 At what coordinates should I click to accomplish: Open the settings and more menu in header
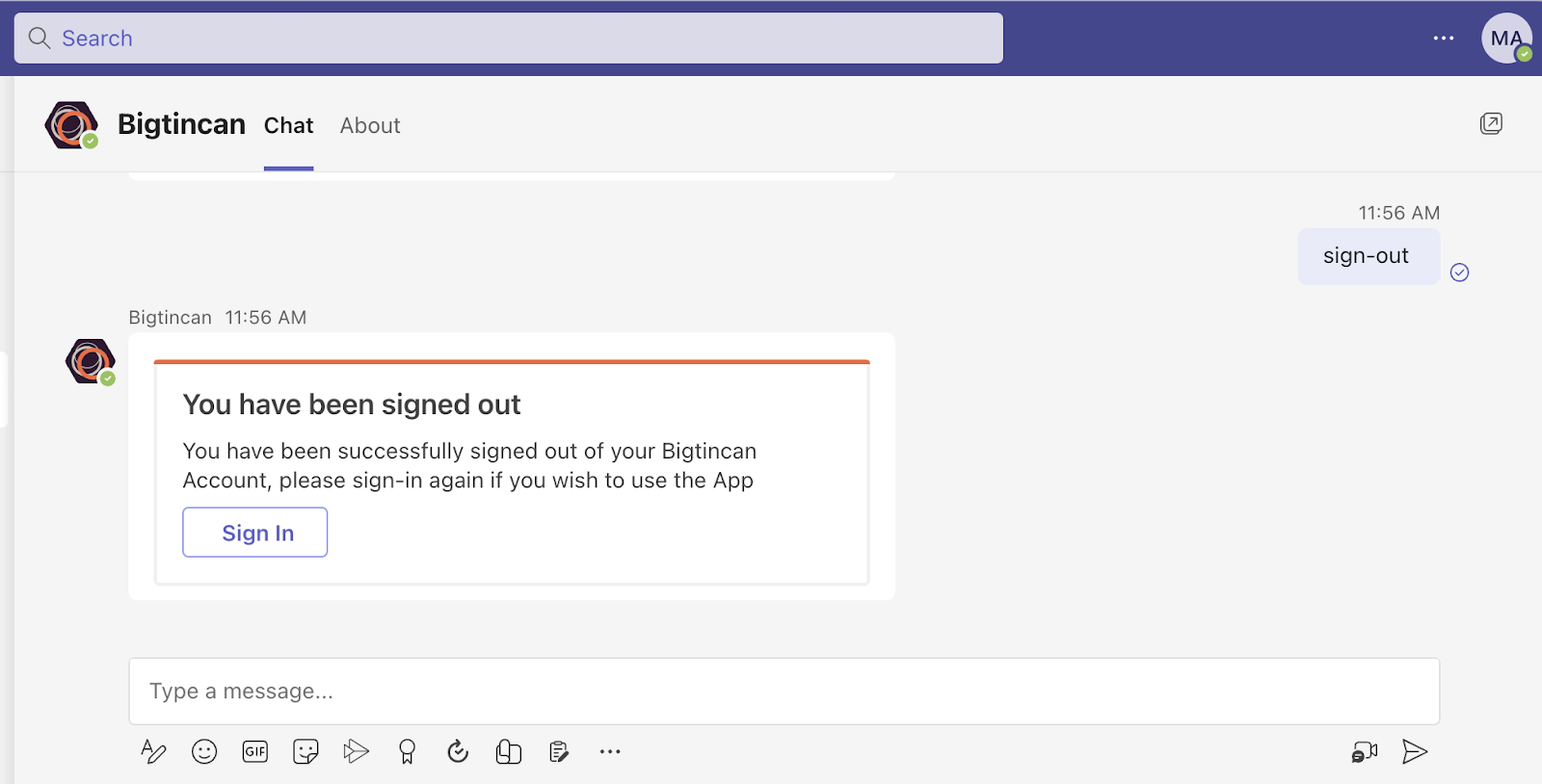(x=1444, y=39)
